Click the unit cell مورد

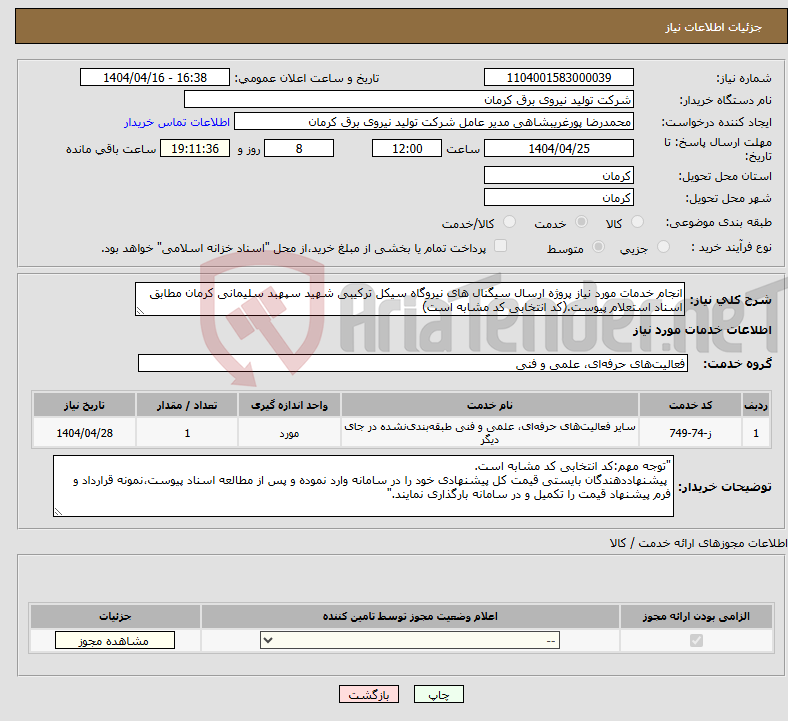point(289,433)
